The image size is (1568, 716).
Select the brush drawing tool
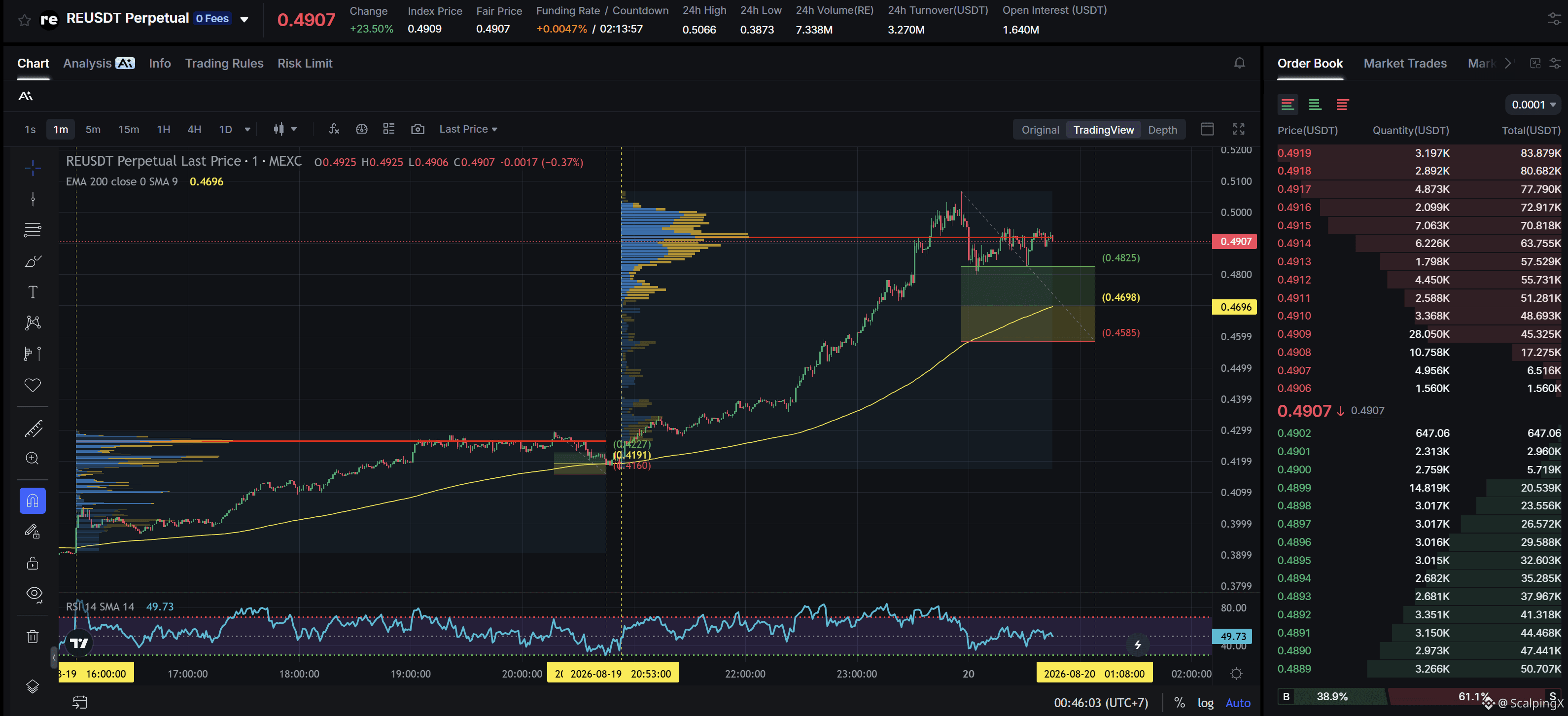(x=33, y=261)
